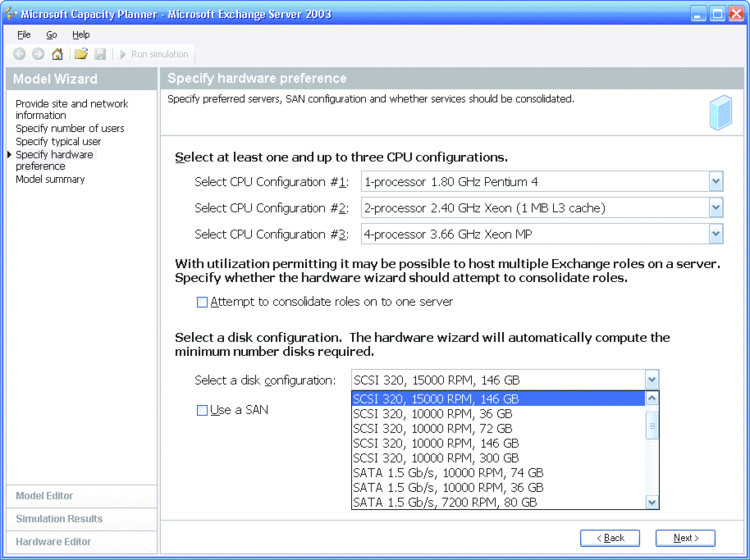Image resolution: width=750 pixels, height=560 pixels.
Task: Click the disk list scroll up arrow
Action: [x=652, y=398]
